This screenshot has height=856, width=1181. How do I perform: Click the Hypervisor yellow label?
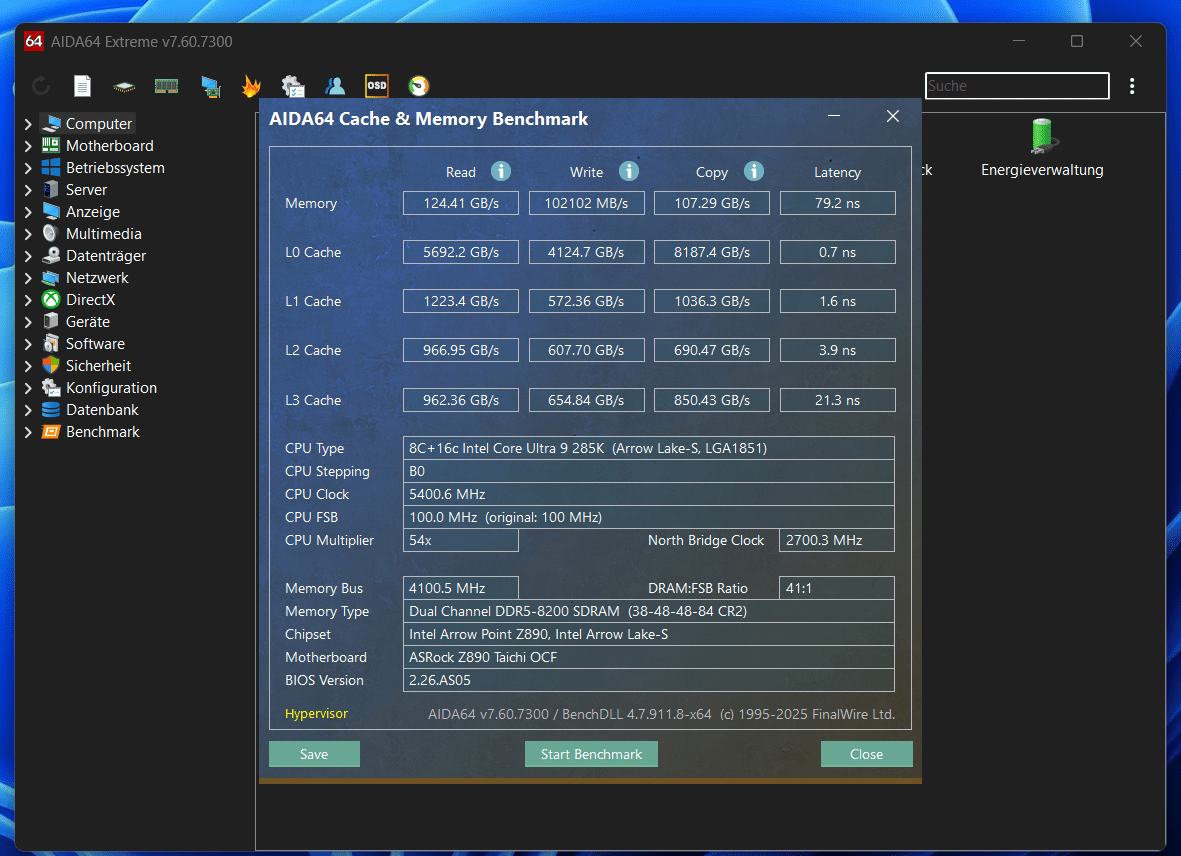point(316,713)
